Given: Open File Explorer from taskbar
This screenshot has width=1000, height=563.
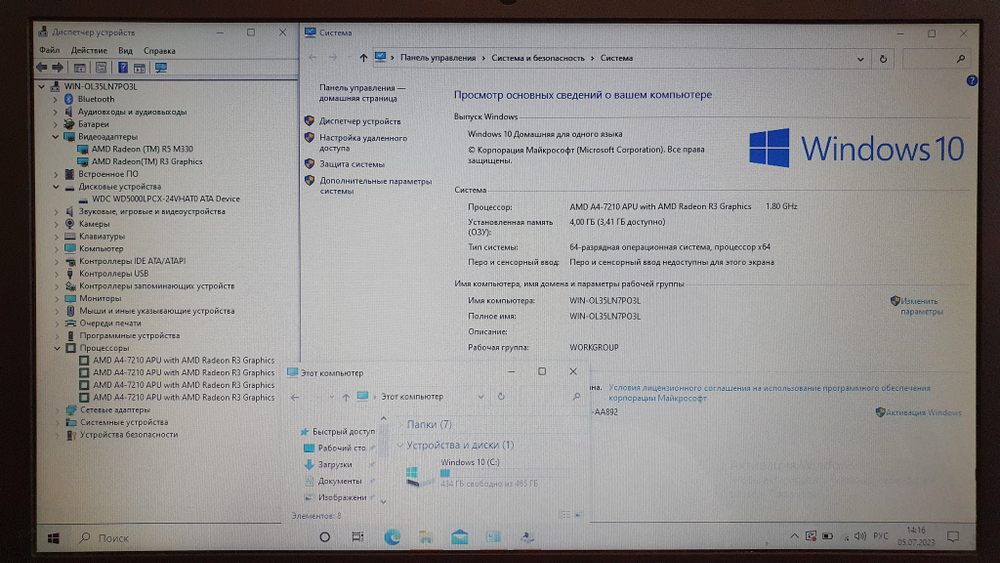Looking at the screenshot, I should 425,537.
